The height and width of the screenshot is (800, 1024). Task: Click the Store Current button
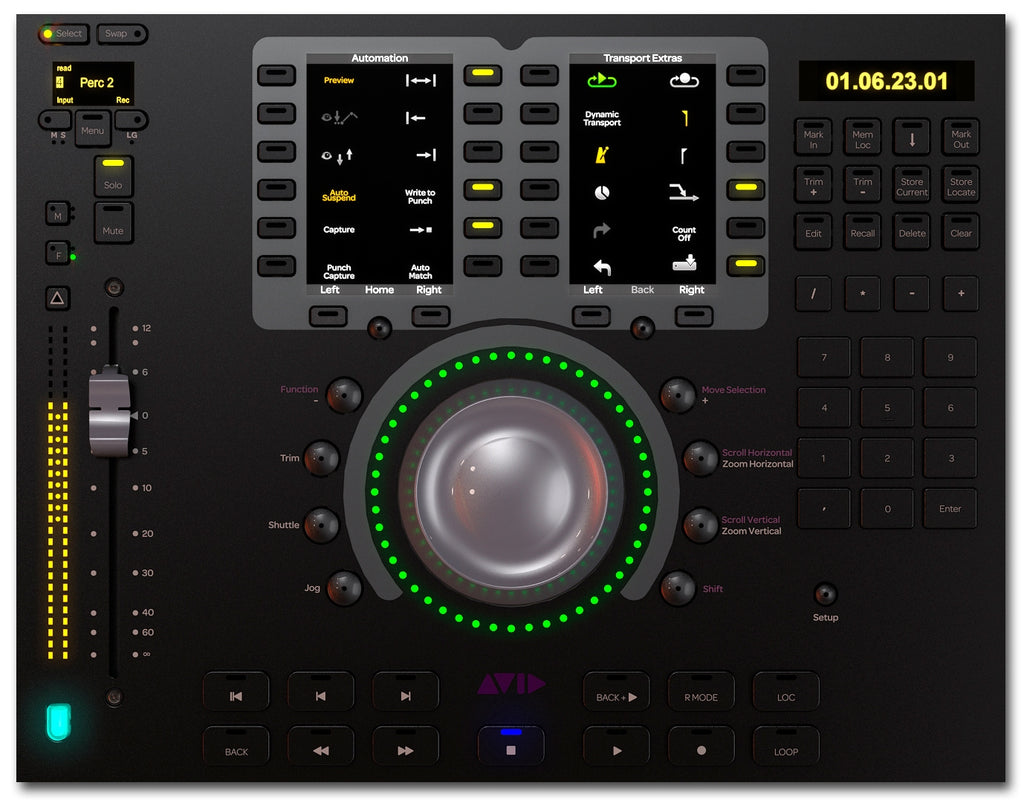pyautogui.click(x=912, y=184)
